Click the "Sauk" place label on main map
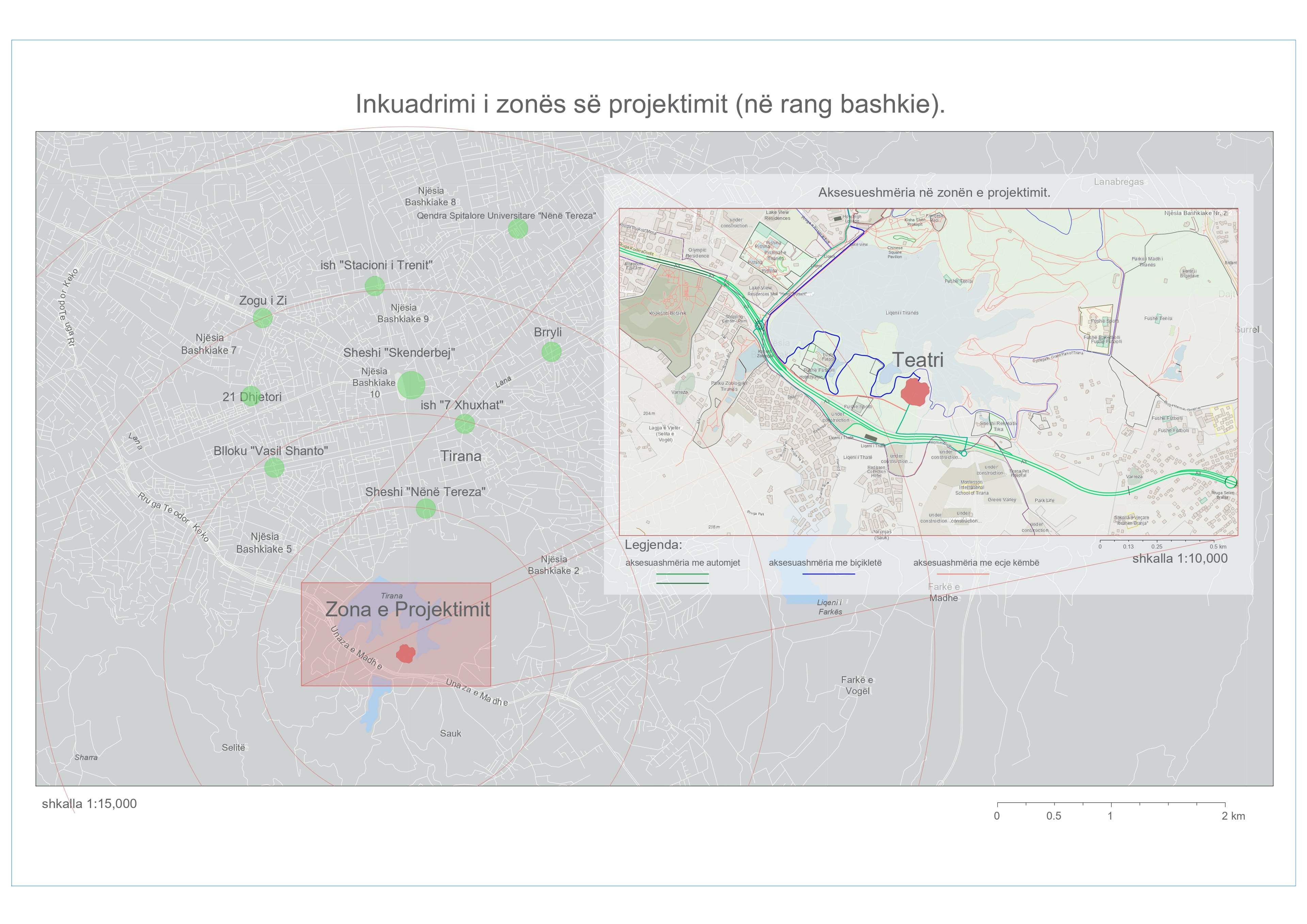The height and width of the screenshot is (924, 1307). [x=450, y=733]
